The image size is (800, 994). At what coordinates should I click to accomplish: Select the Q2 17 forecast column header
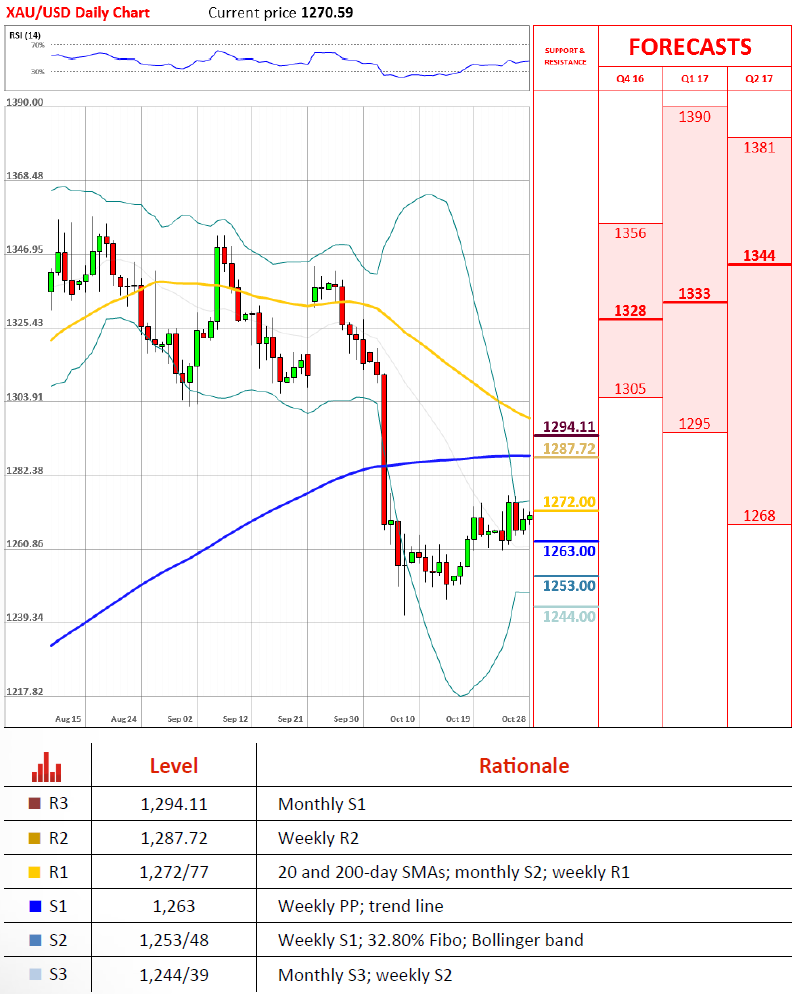pyautogui.click(x=759, y=79)
